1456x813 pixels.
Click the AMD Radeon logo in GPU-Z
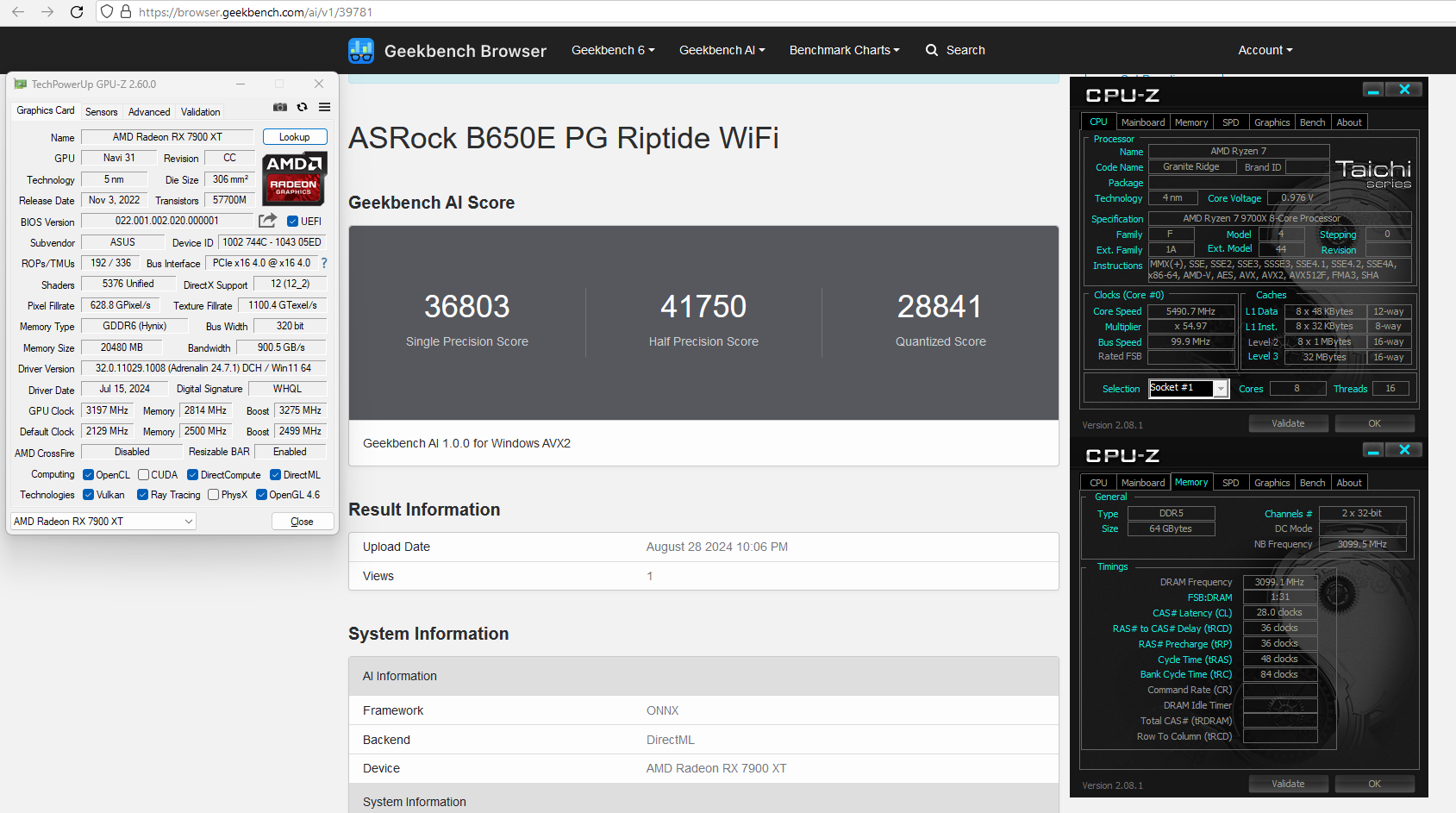294,178
